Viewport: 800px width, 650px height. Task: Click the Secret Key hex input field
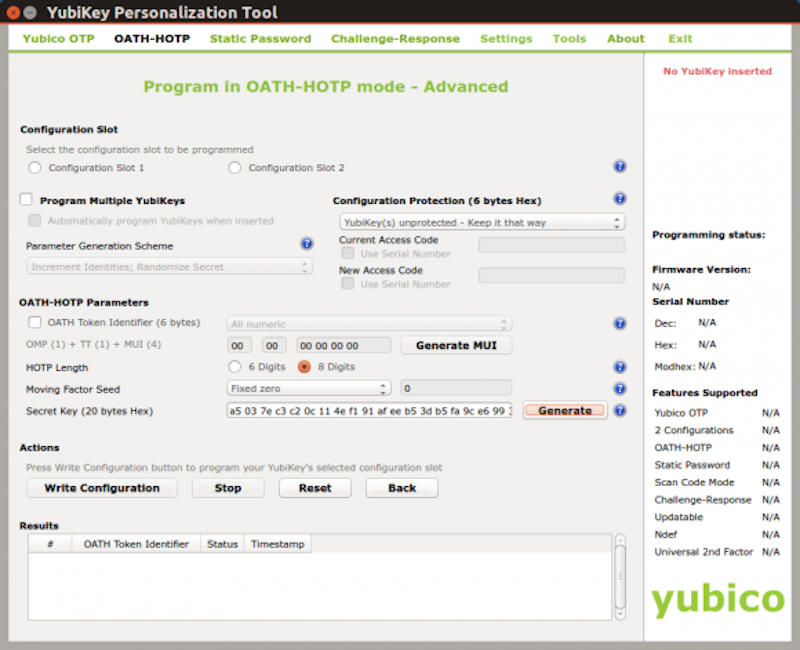point(369,411)
